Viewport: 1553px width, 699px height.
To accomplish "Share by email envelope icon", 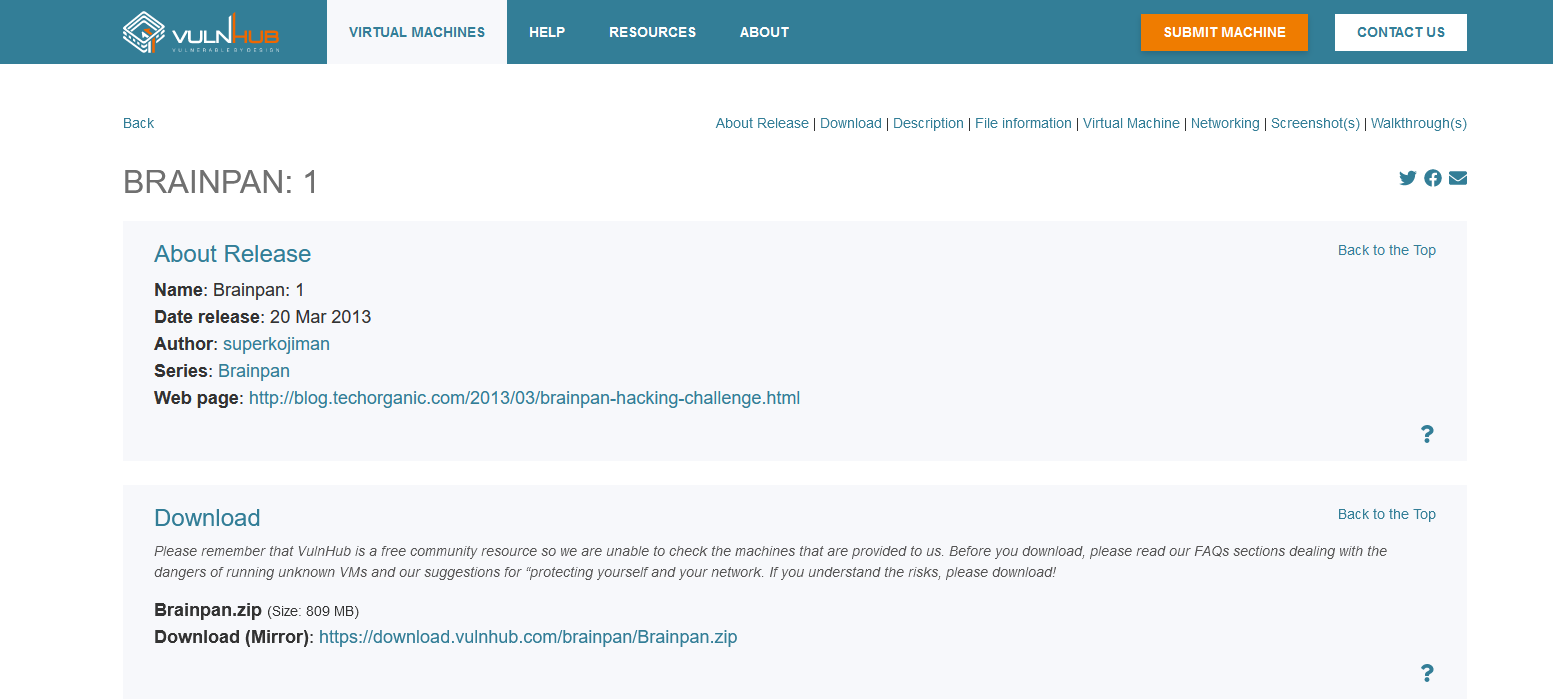I will point(1458,178).
